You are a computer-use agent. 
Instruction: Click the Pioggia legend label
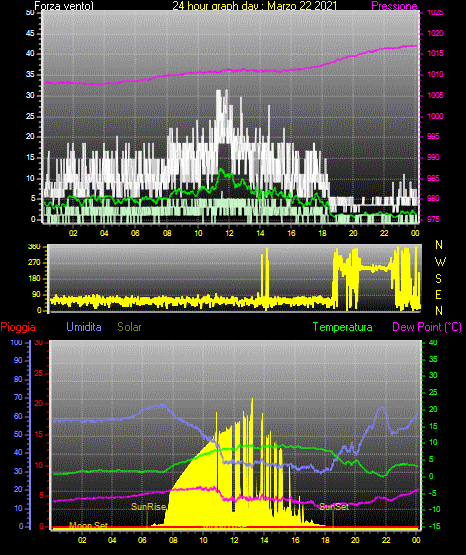18,327
